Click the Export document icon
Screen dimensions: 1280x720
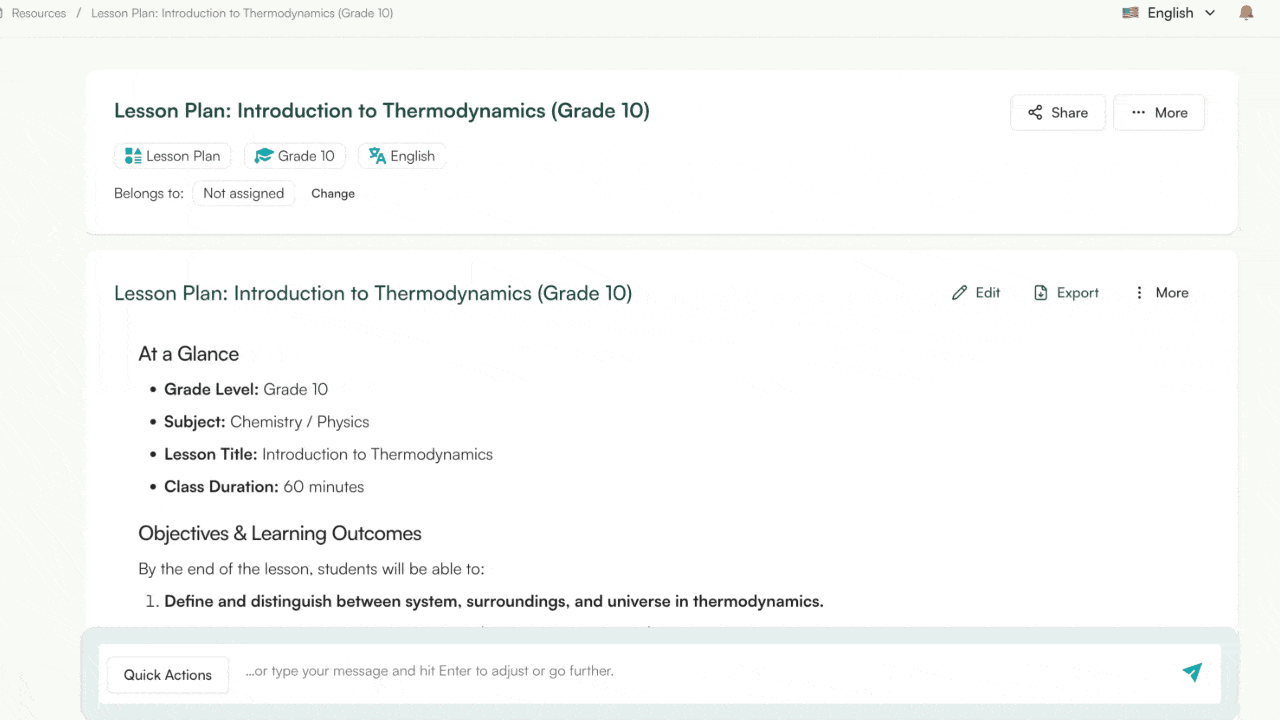click(x=1041, y=293)
